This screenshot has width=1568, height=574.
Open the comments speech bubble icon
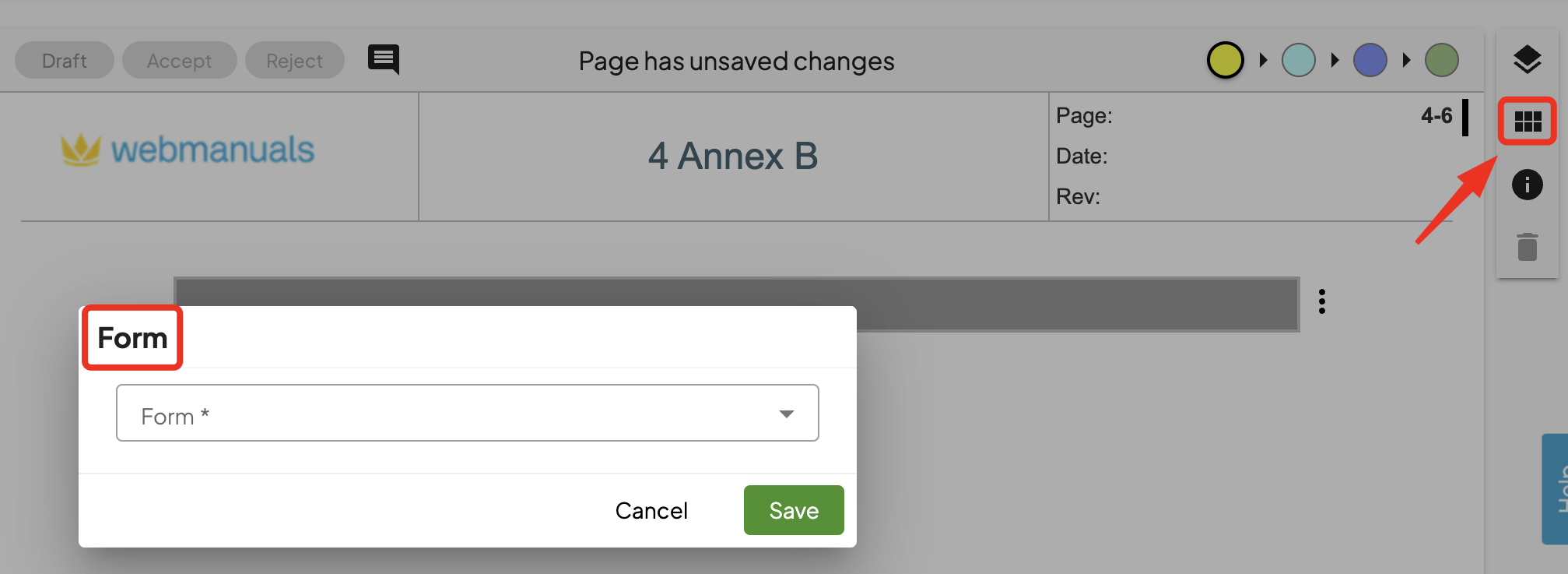[383, 59]
